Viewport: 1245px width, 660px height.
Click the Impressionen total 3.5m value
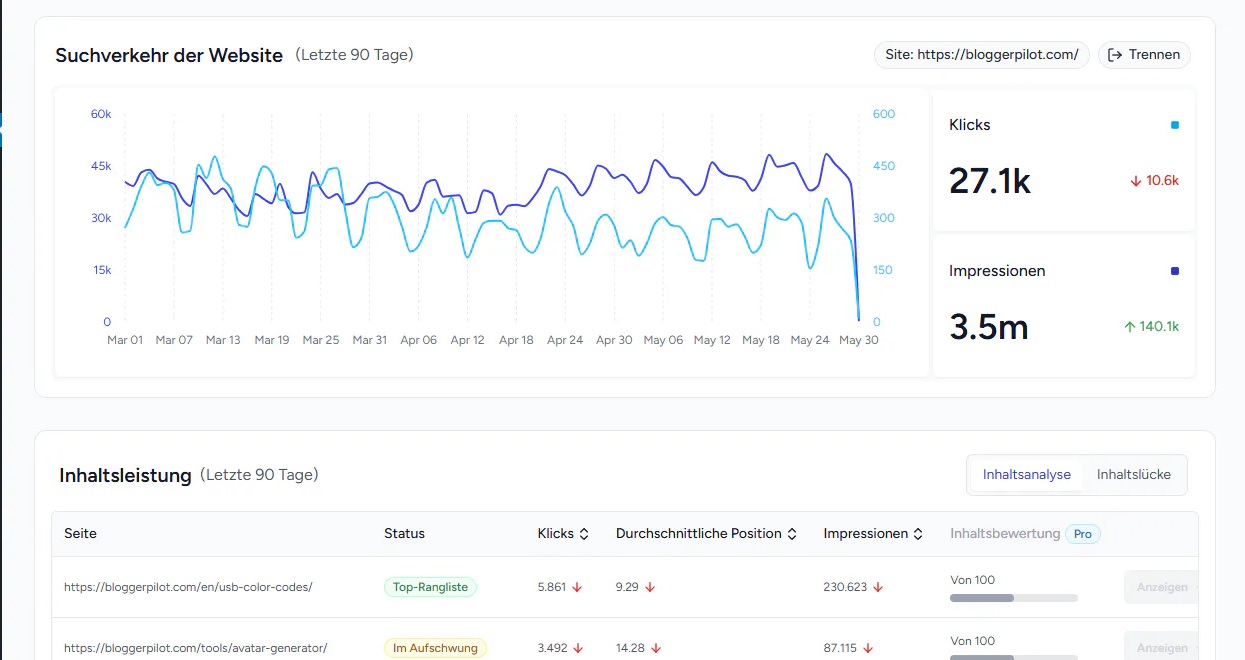989,327
